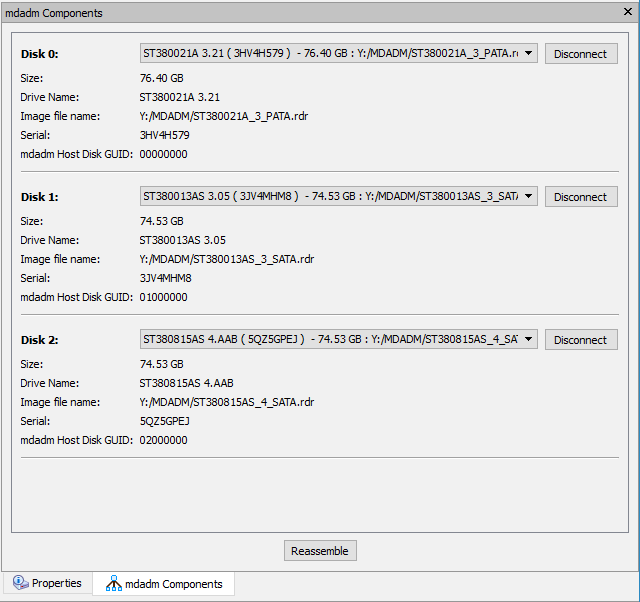The width and height of the screenshot is (640, 602).
Task: Click drive name ST380815AS 4.AAB
Action: 187,383
